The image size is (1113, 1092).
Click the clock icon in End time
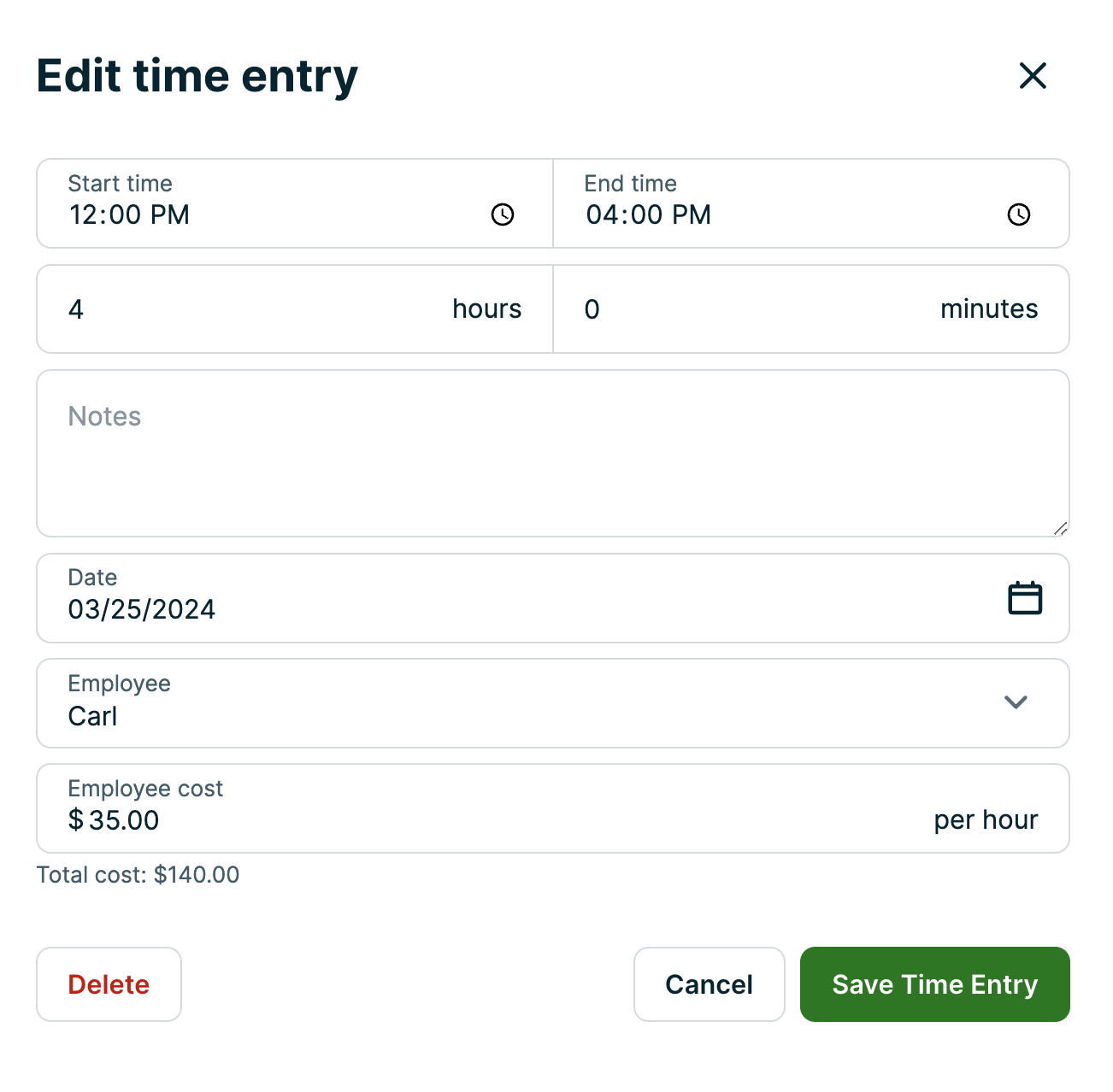click(1019, 214)
